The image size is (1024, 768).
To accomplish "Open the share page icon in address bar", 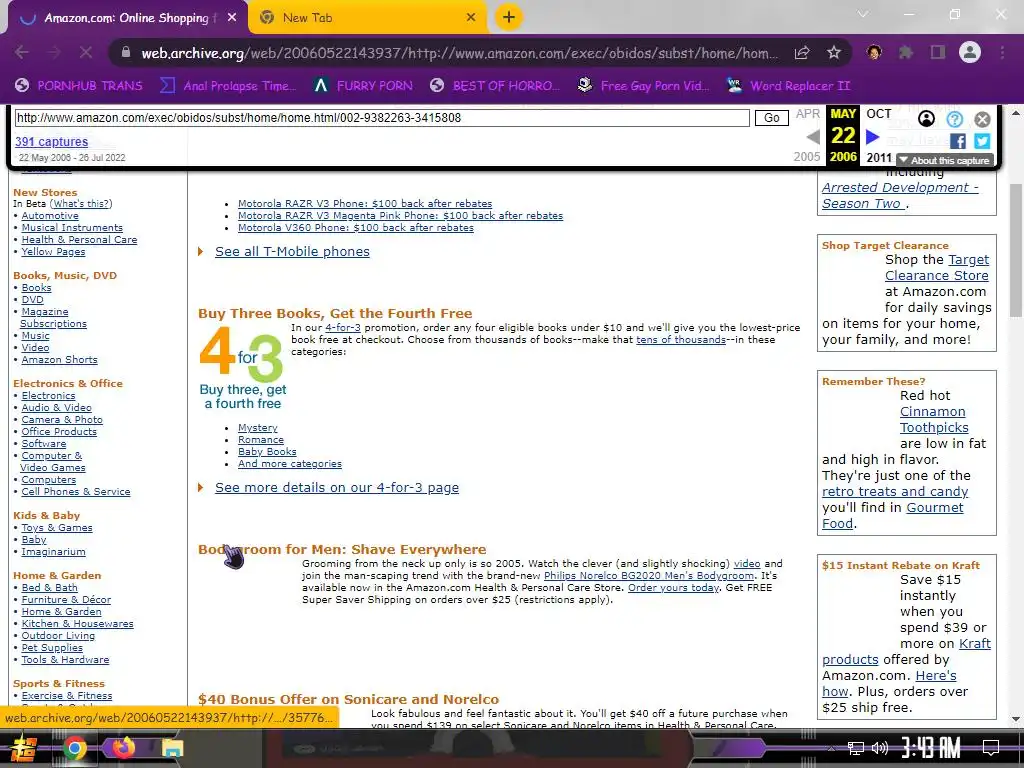I will (x=802, y=53).
